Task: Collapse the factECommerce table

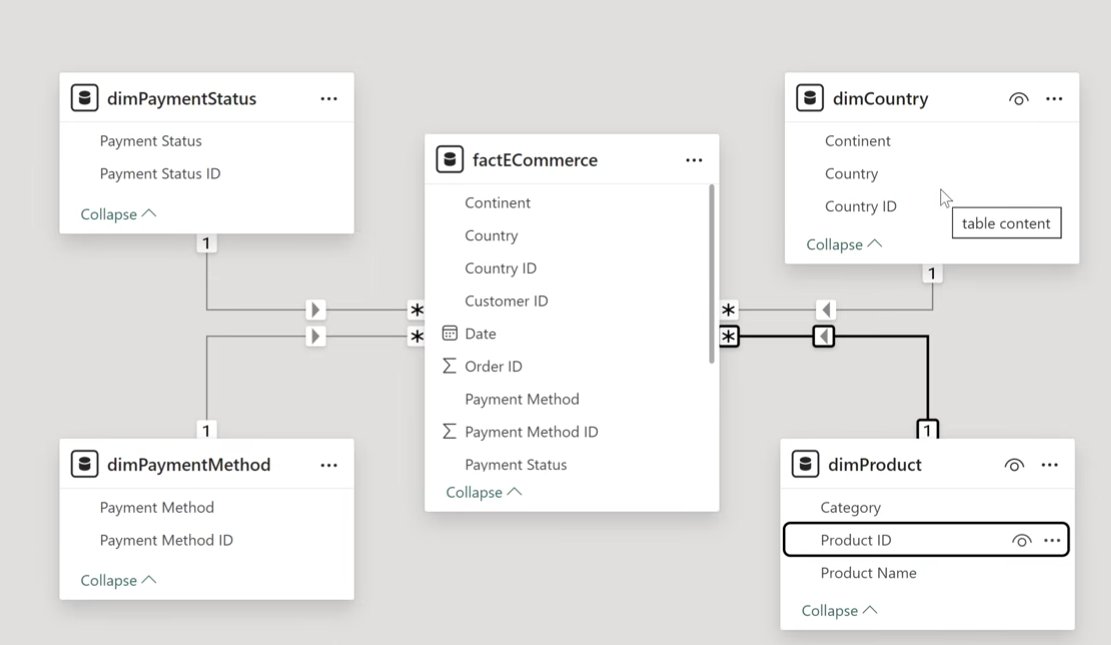Action: [x=484, y=492]
